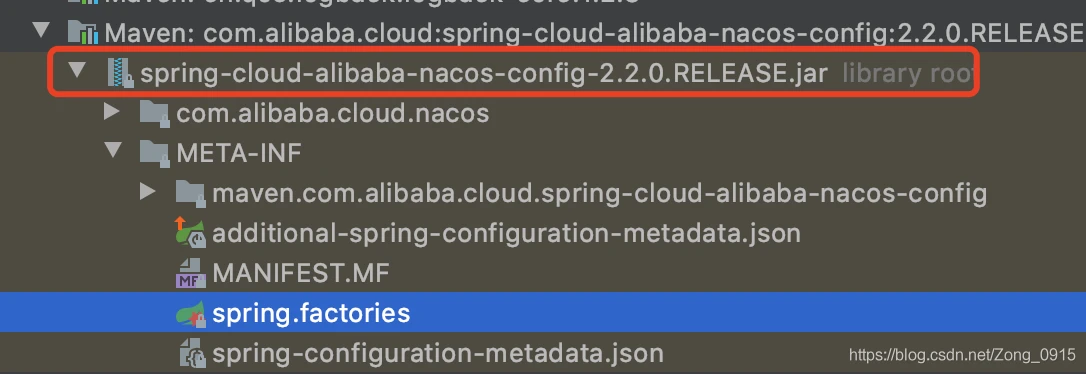
Task: Click the META-INF folder icon
Action: [155, 153]
